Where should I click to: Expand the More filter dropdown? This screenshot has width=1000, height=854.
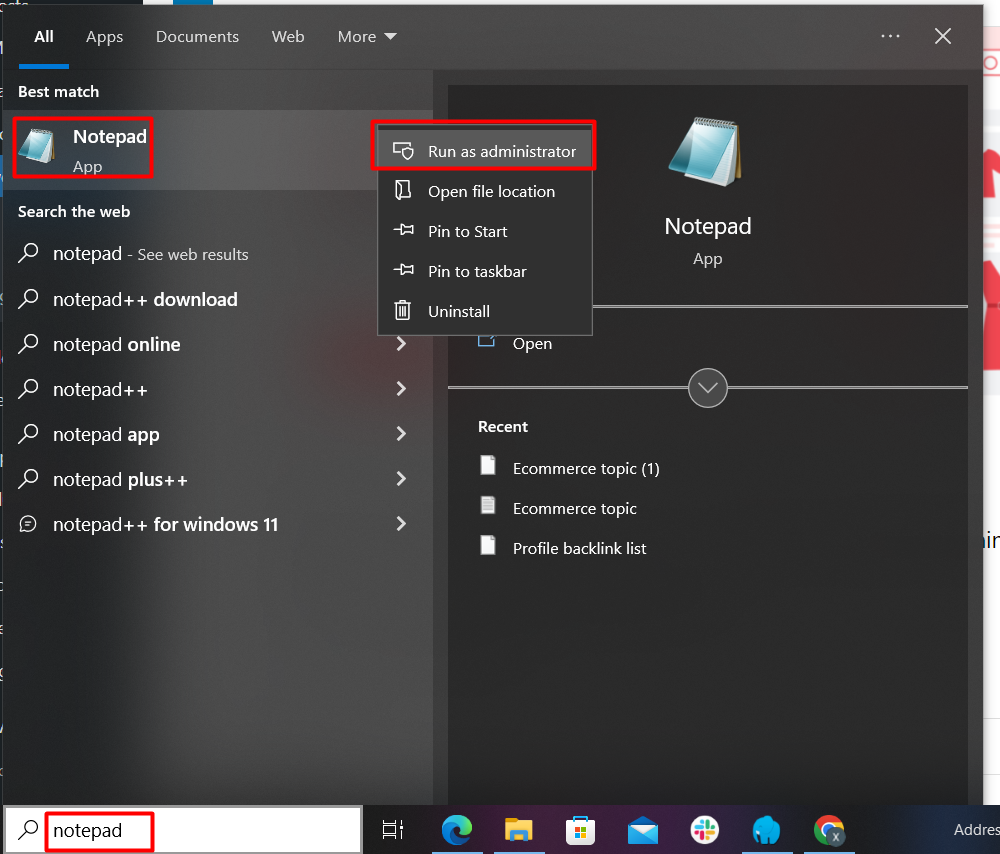367,37
